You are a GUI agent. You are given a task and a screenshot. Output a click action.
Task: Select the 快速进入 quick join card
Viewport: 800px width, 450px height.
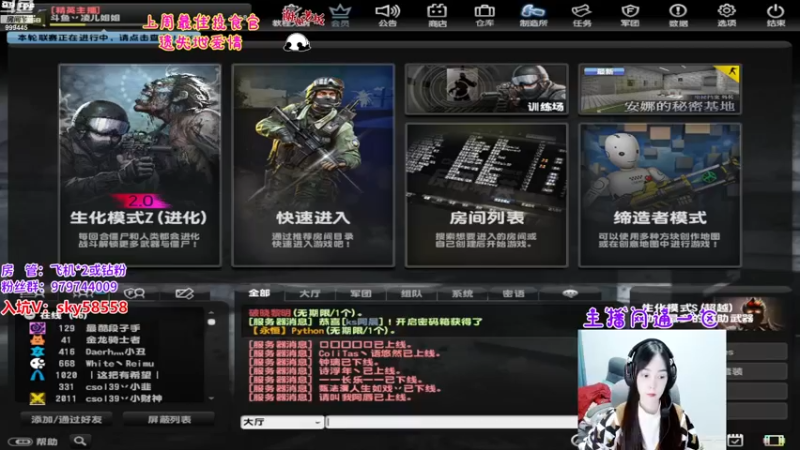click(313, 165)
